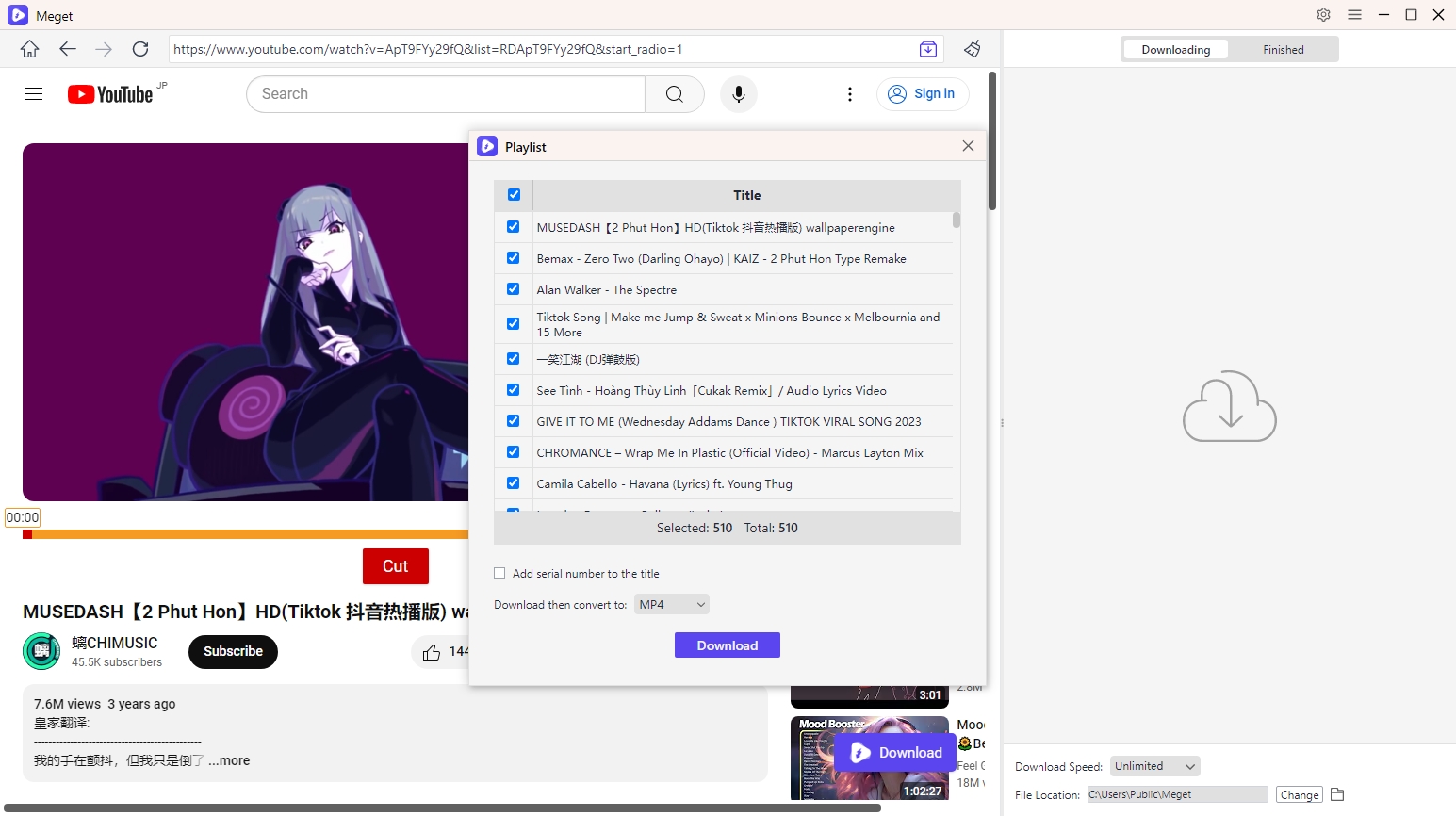Click the 00:00 time marker
This screenshot has width=1456, height=816.
coord(23,517)
